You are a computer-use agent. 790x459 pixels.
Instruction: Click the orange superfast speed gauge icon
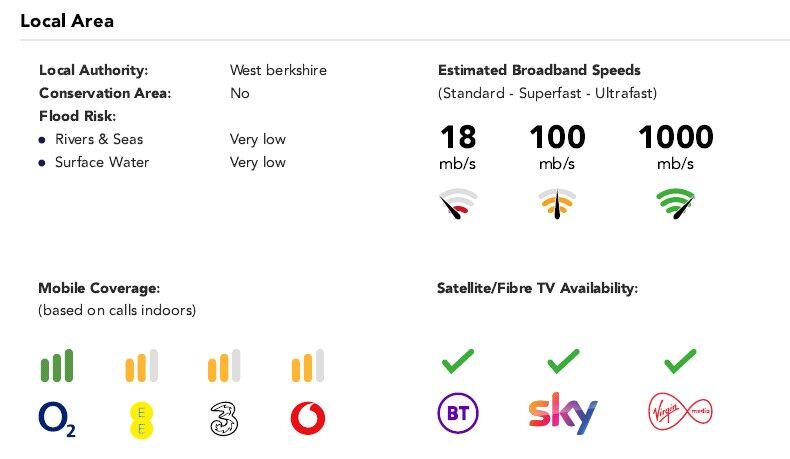tap(557, 204)
